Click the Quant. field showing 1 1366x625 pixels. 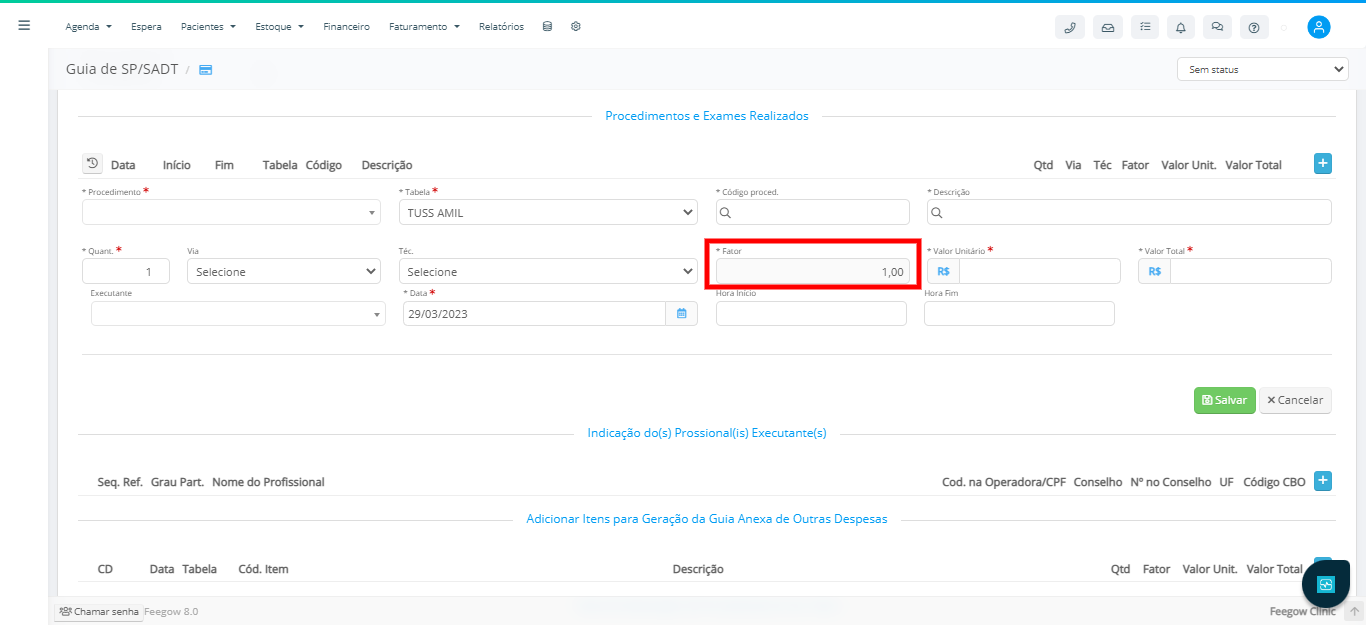126,271
